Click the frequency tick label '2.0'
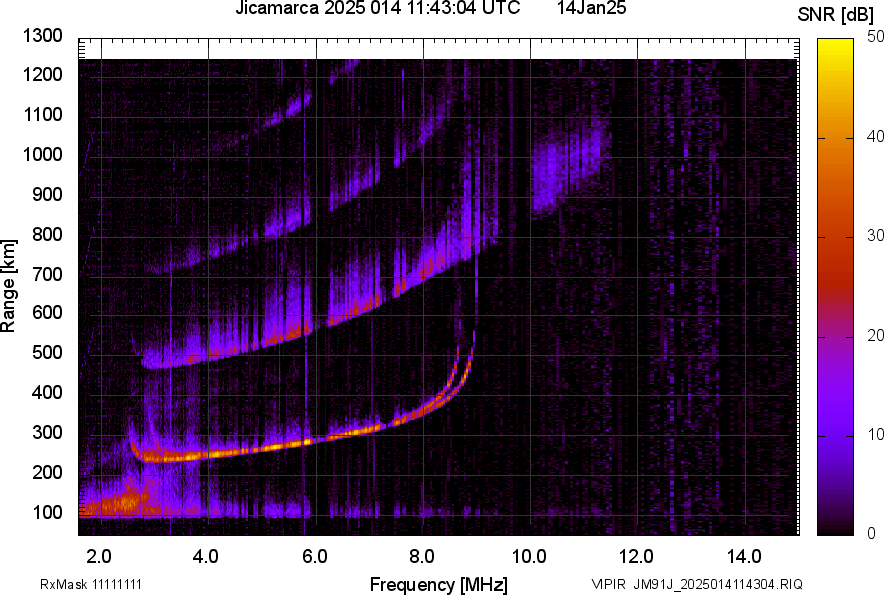The image size is (884, 595). tap(99, 557)
